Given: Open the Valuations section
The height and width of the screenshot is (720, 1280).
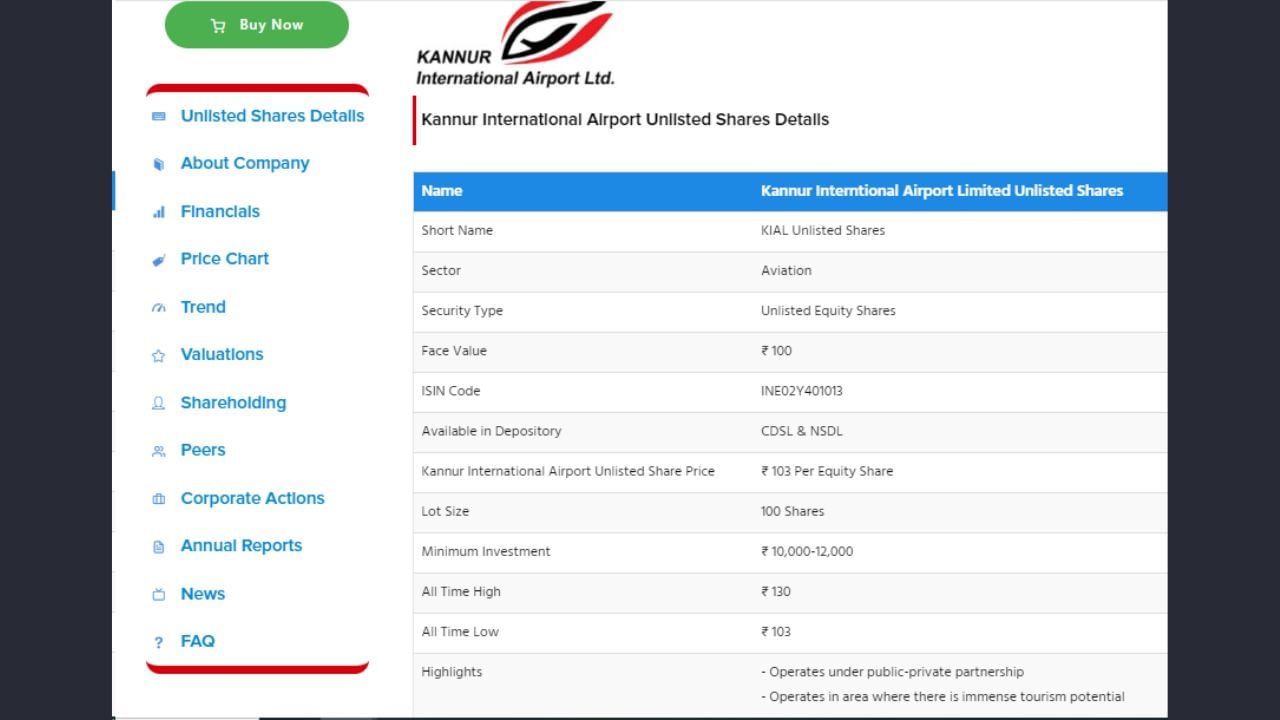Looking at the screenshot, I should [222, 354].
